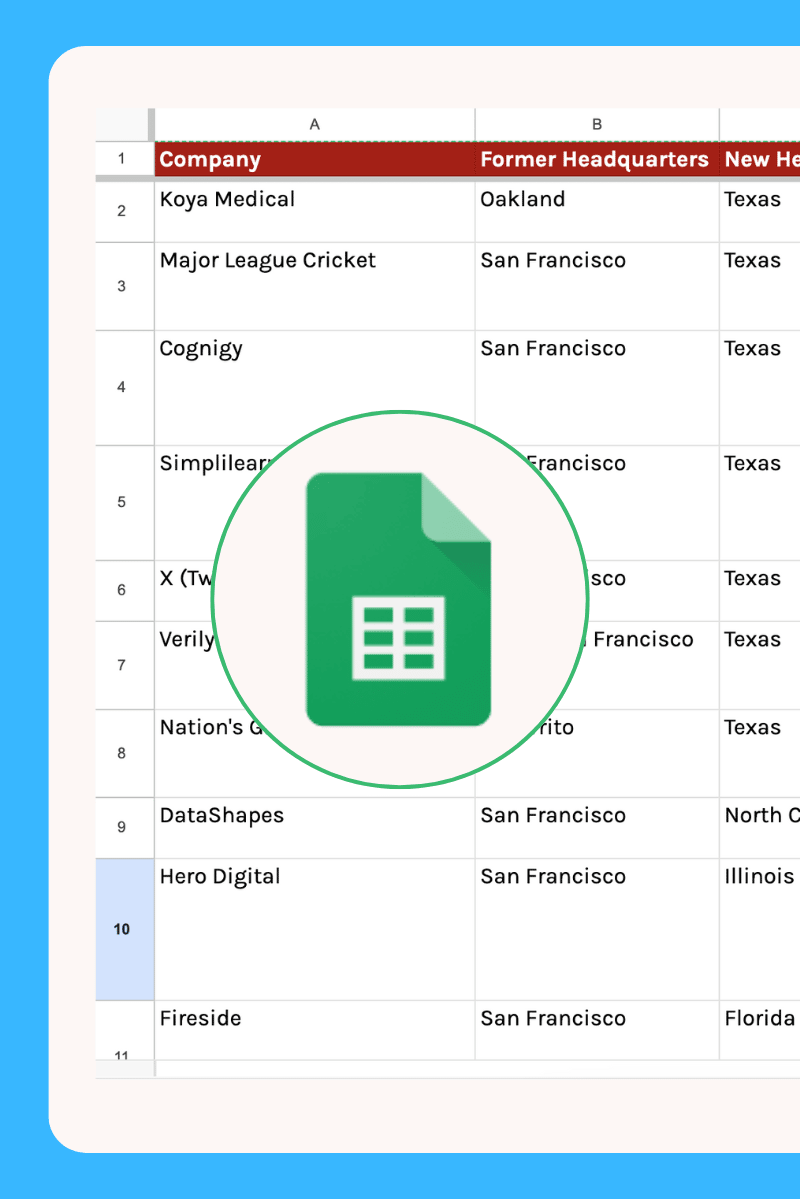Select the "Cognigy" cell

314,388
